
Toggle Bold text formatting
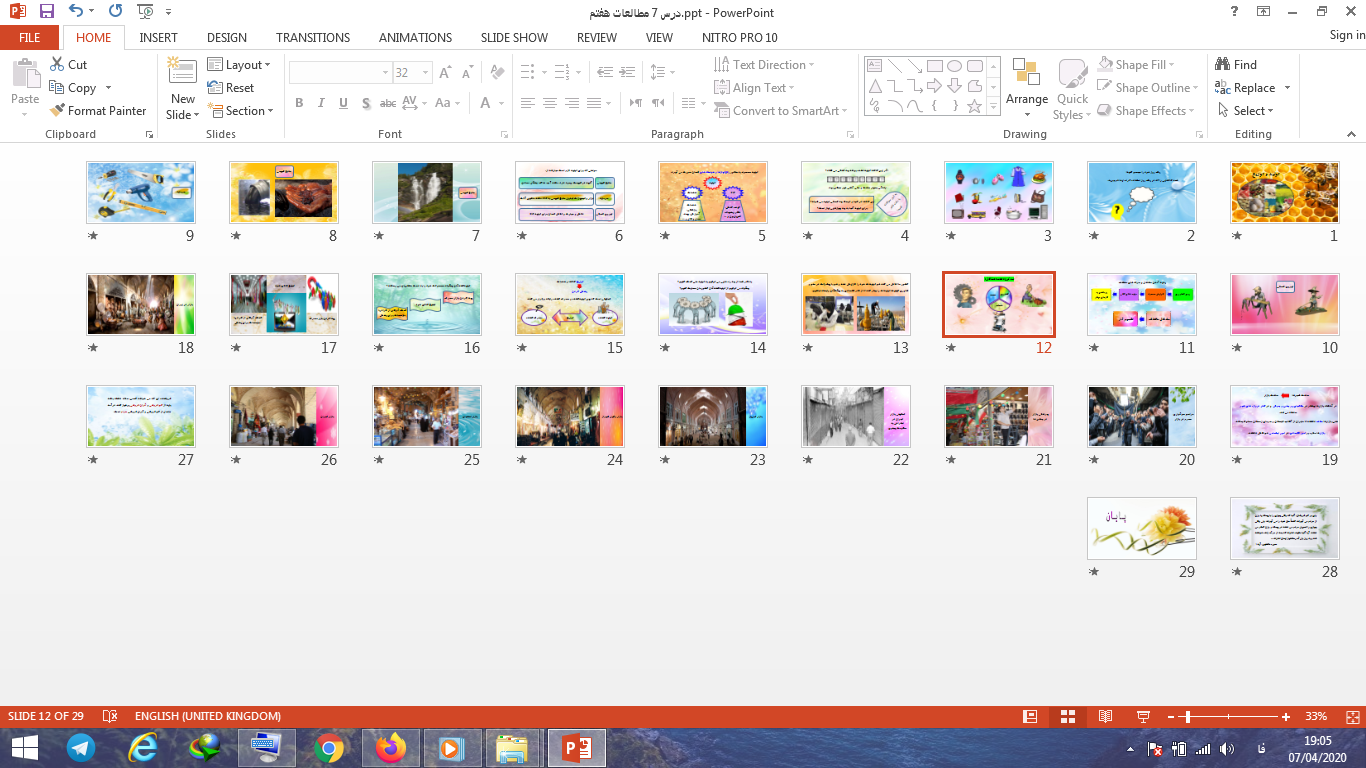pos(299,103)
